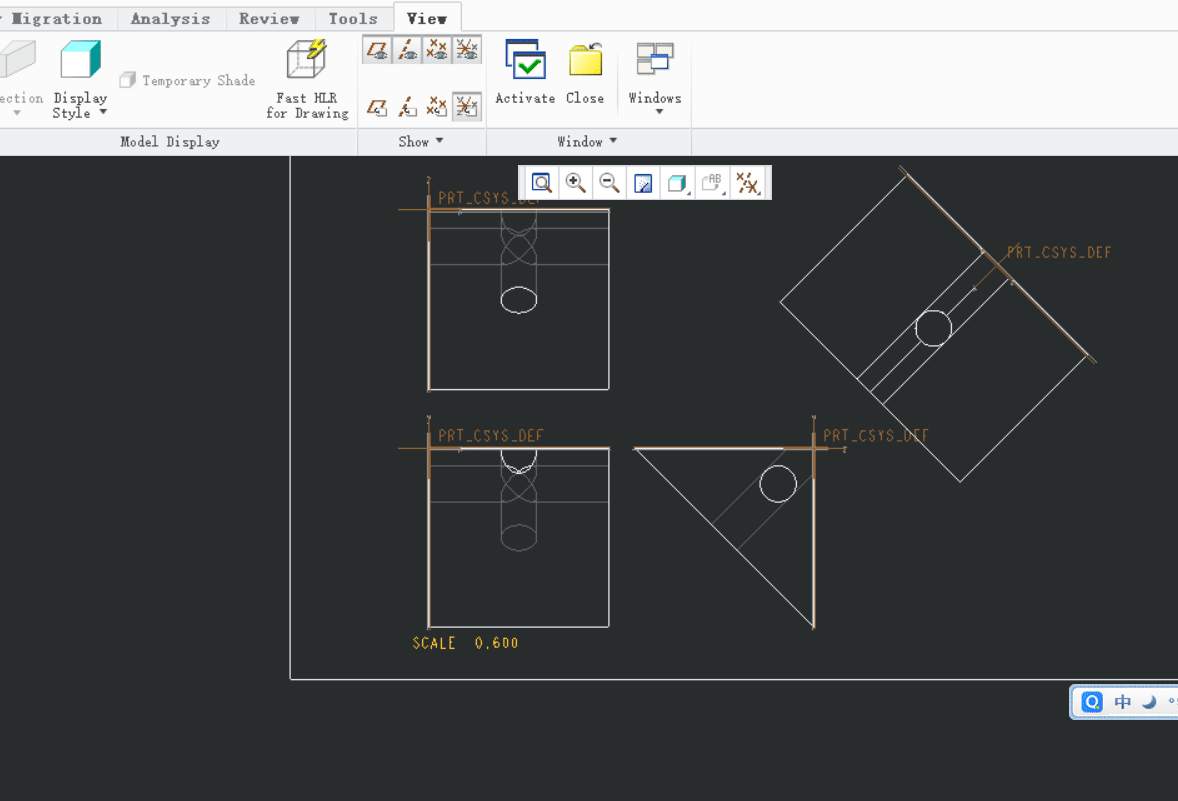The width and height of the screenshot is (1178, 801).
Task: Click the Zoom Out magnifier
Action: (x=609, y=183)
